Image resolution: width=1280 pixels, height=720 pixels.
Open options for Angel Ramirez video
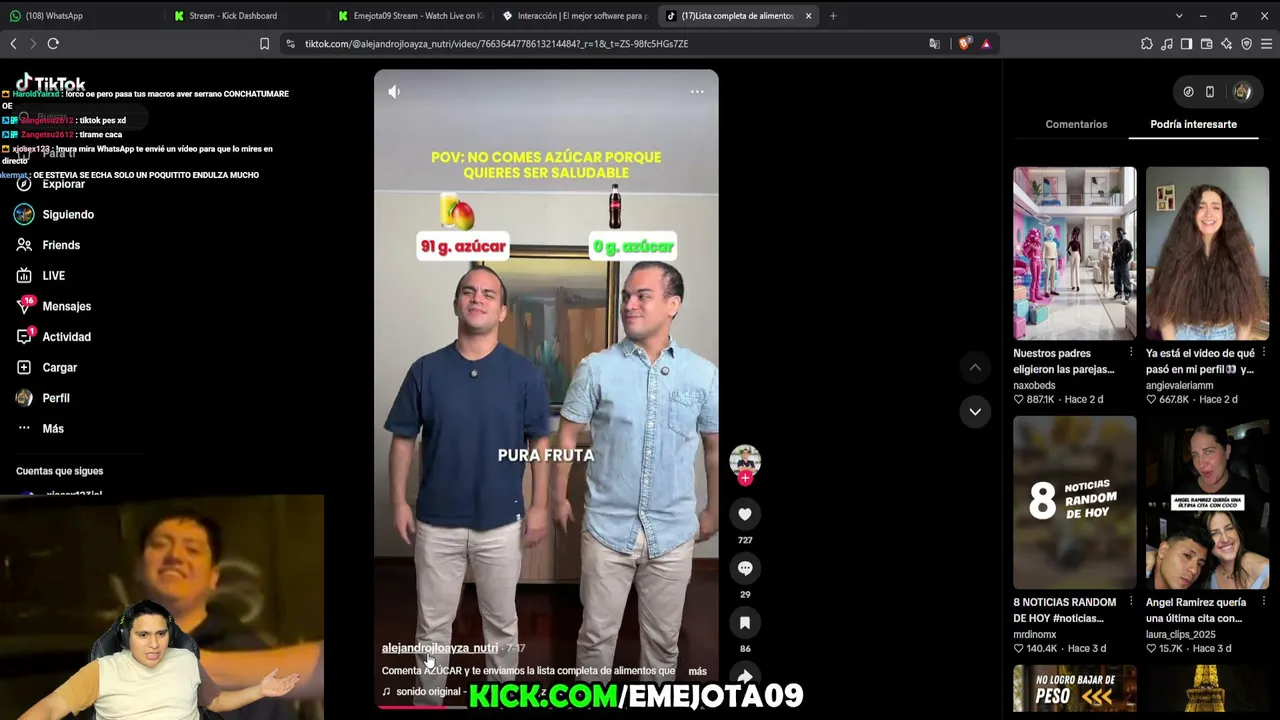(1263, 602)
